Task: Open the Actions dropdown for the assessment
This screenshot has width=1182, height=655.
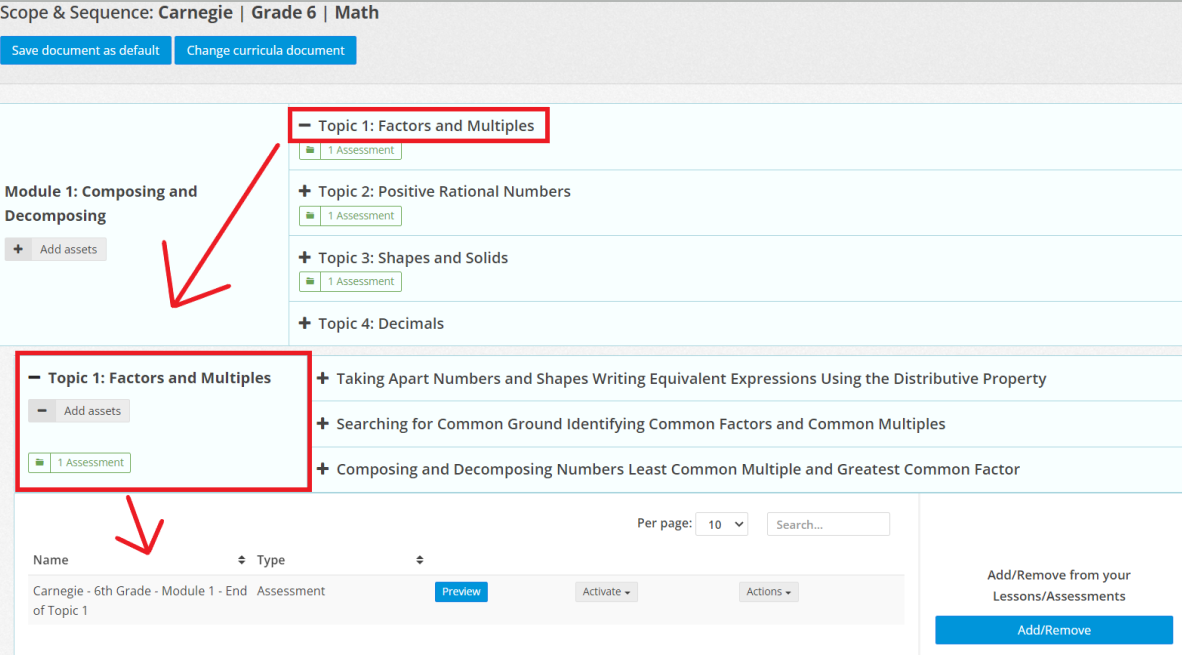Action: [768, 592]
